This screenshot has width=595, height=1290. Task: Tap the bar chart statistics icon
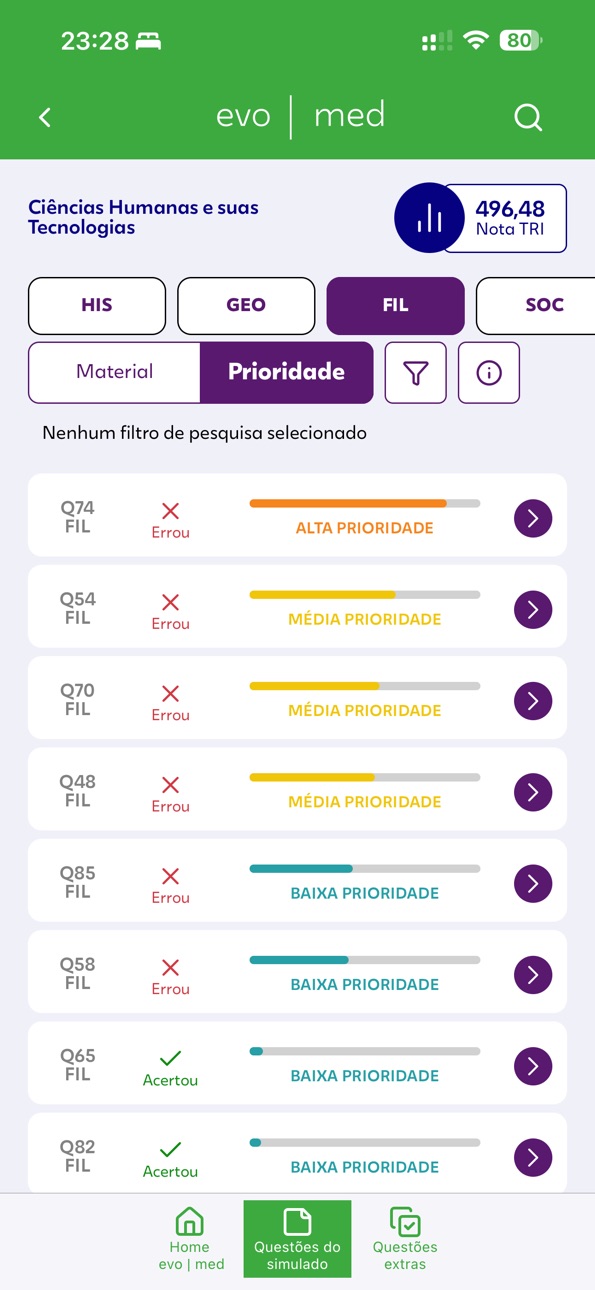tap(429, 218)
